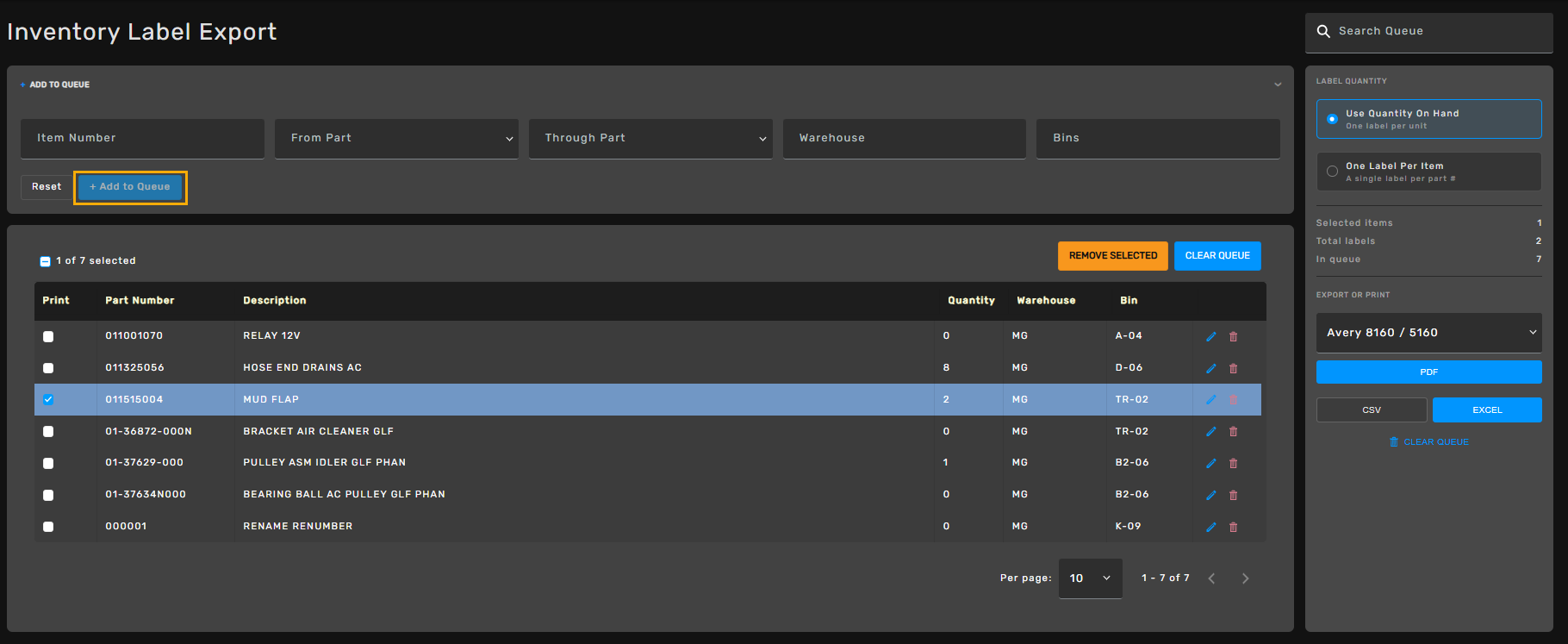Click the Warehouse input field
Viewport: 1568px width, 644px height.
(x=905, y=138)
